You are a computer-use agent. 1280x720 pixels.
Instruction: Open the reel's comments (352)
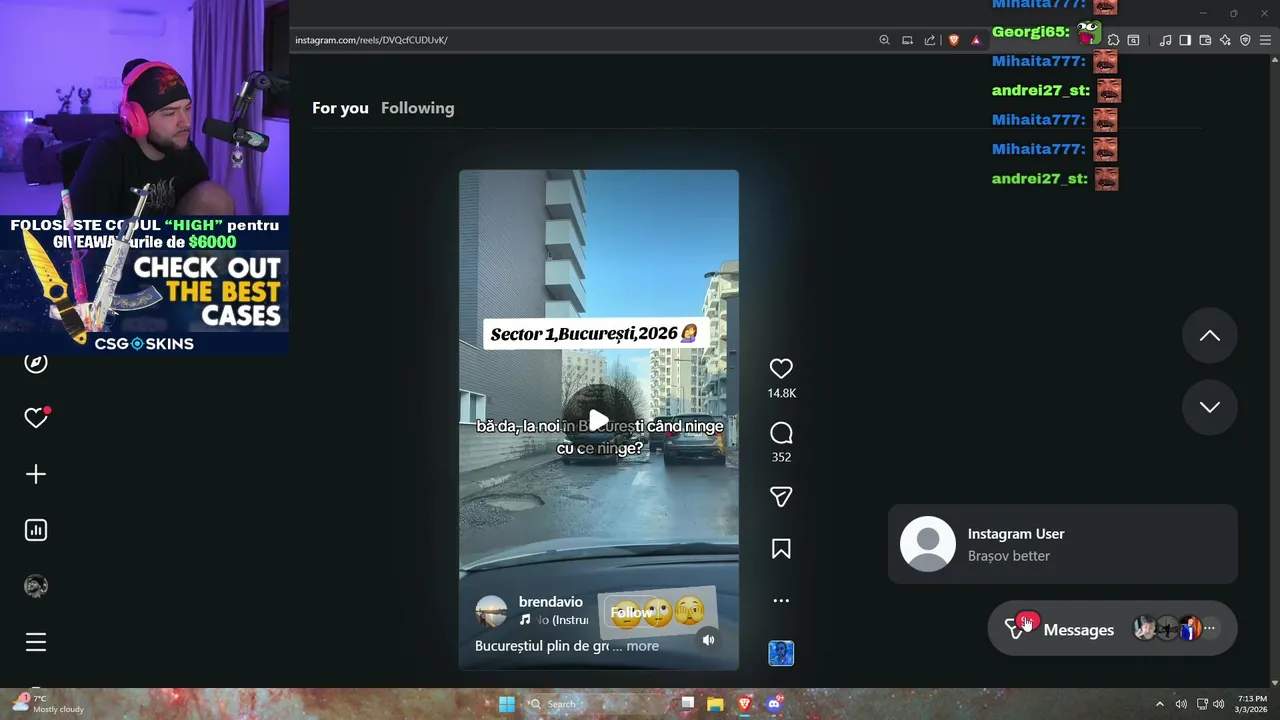click(781, 433)
